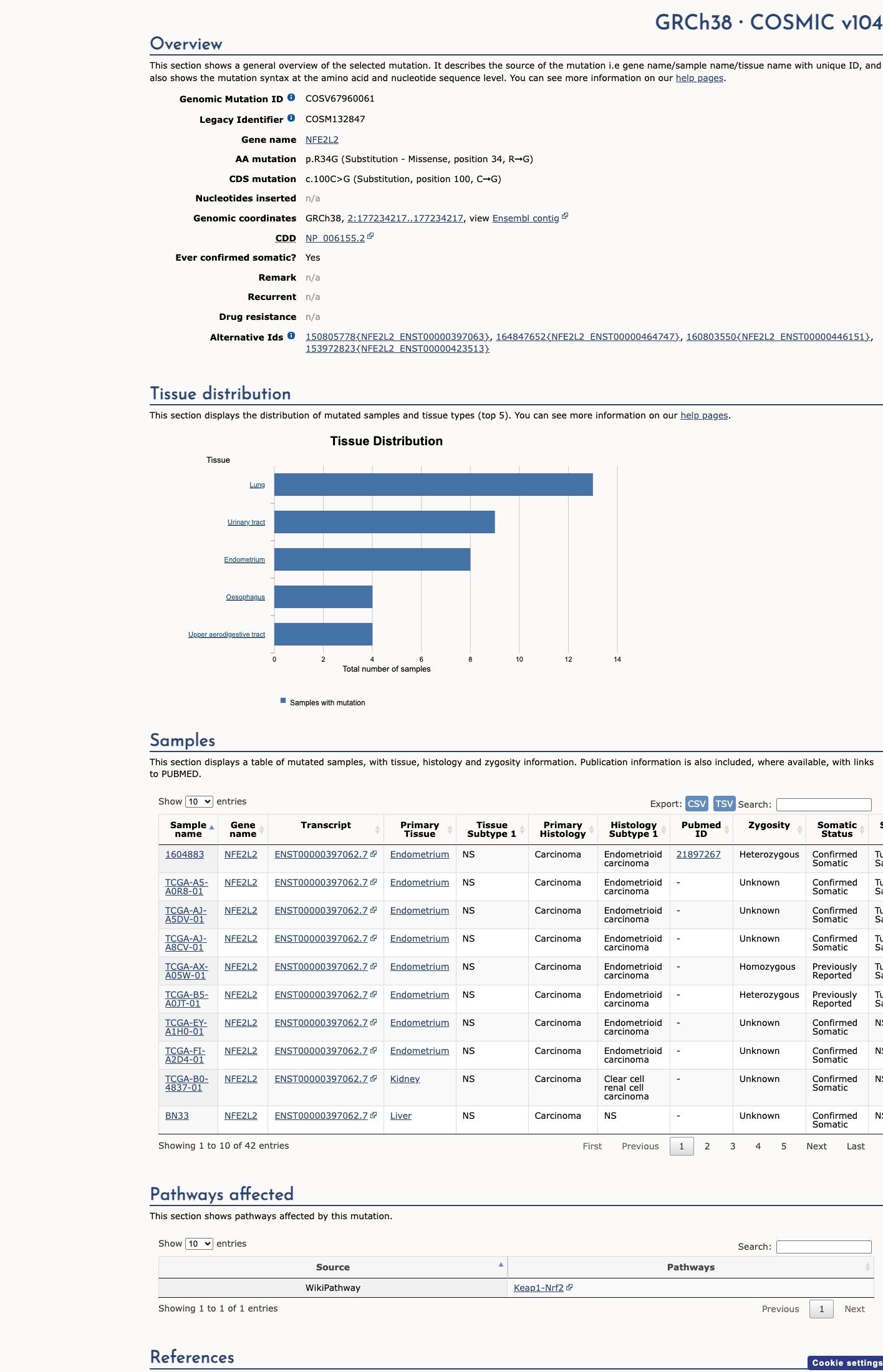Click the Lung bar in the chart
Viewport: 883px width, 1372px height.
point(433,485)
